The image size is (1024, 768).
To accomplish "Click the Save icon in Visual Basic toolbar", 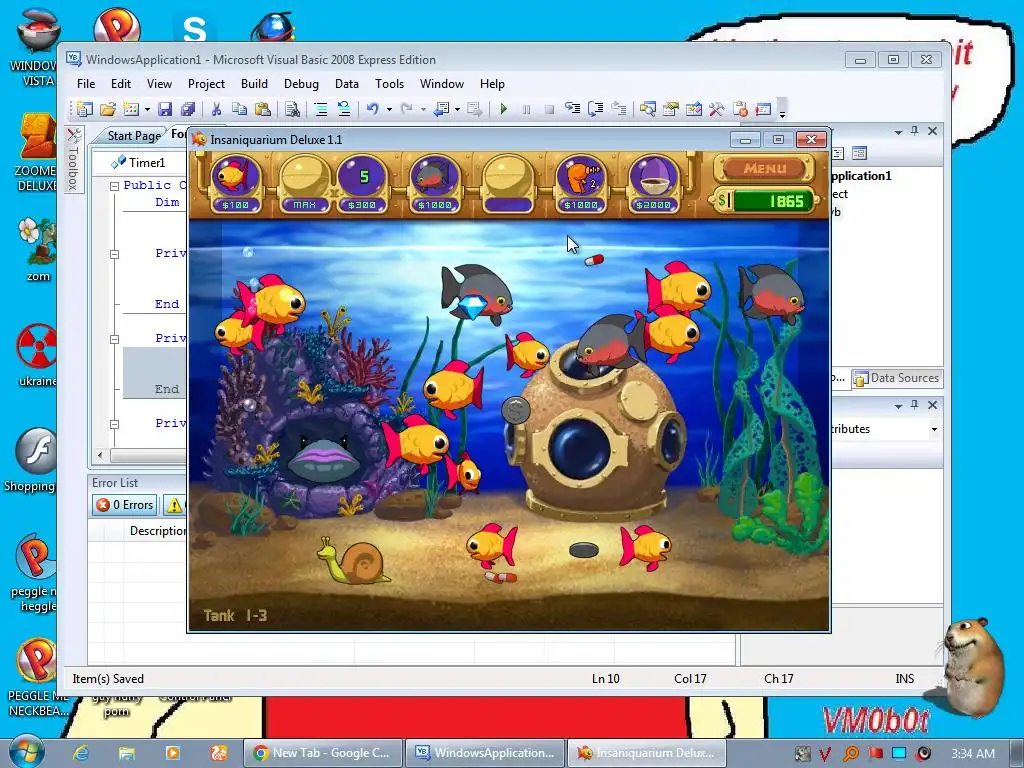I will pyautogui.click(x=165, y=109).
